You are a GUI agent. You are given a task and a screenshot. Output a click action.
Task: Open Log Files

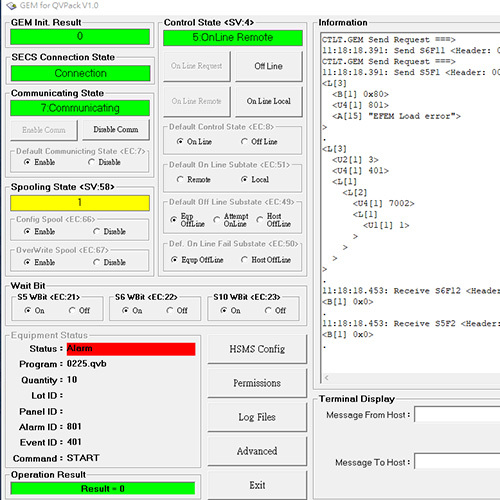coord(257,417)
